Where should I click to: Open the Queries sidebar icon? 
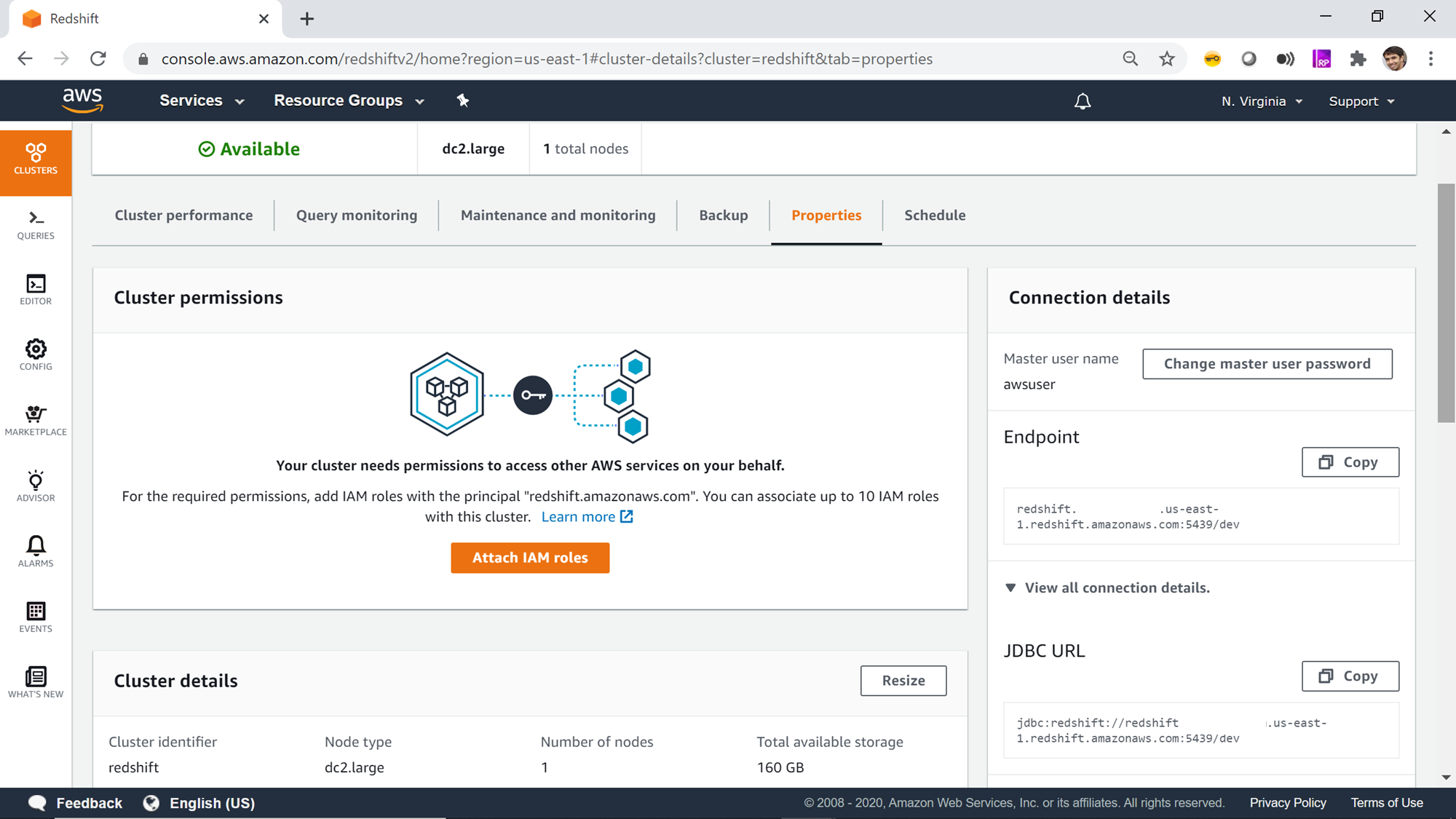36,225
